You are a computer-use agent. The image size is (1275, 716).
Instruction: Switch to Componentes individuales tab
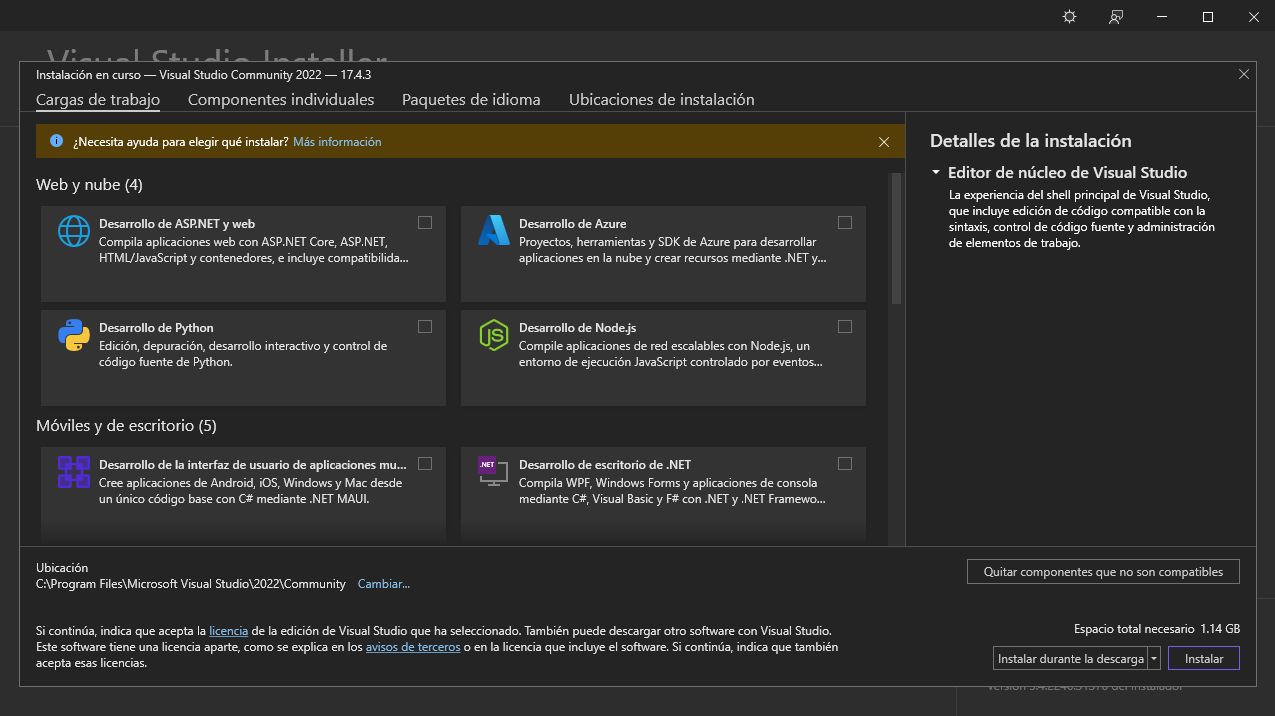pyautogui.click(x=281, y=100)
